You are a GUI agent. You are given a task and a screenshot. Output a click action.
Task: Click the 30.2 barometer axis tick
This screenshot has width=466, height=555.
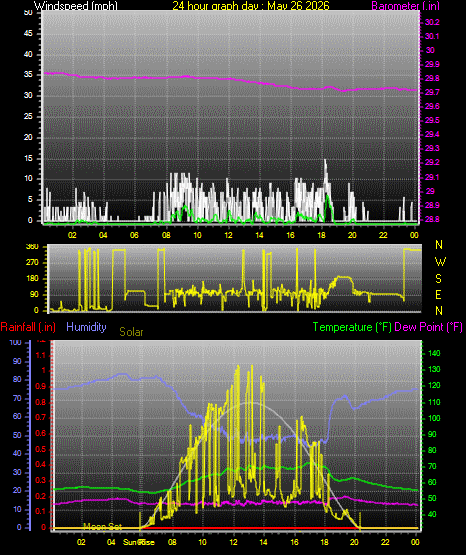[432, 22]
